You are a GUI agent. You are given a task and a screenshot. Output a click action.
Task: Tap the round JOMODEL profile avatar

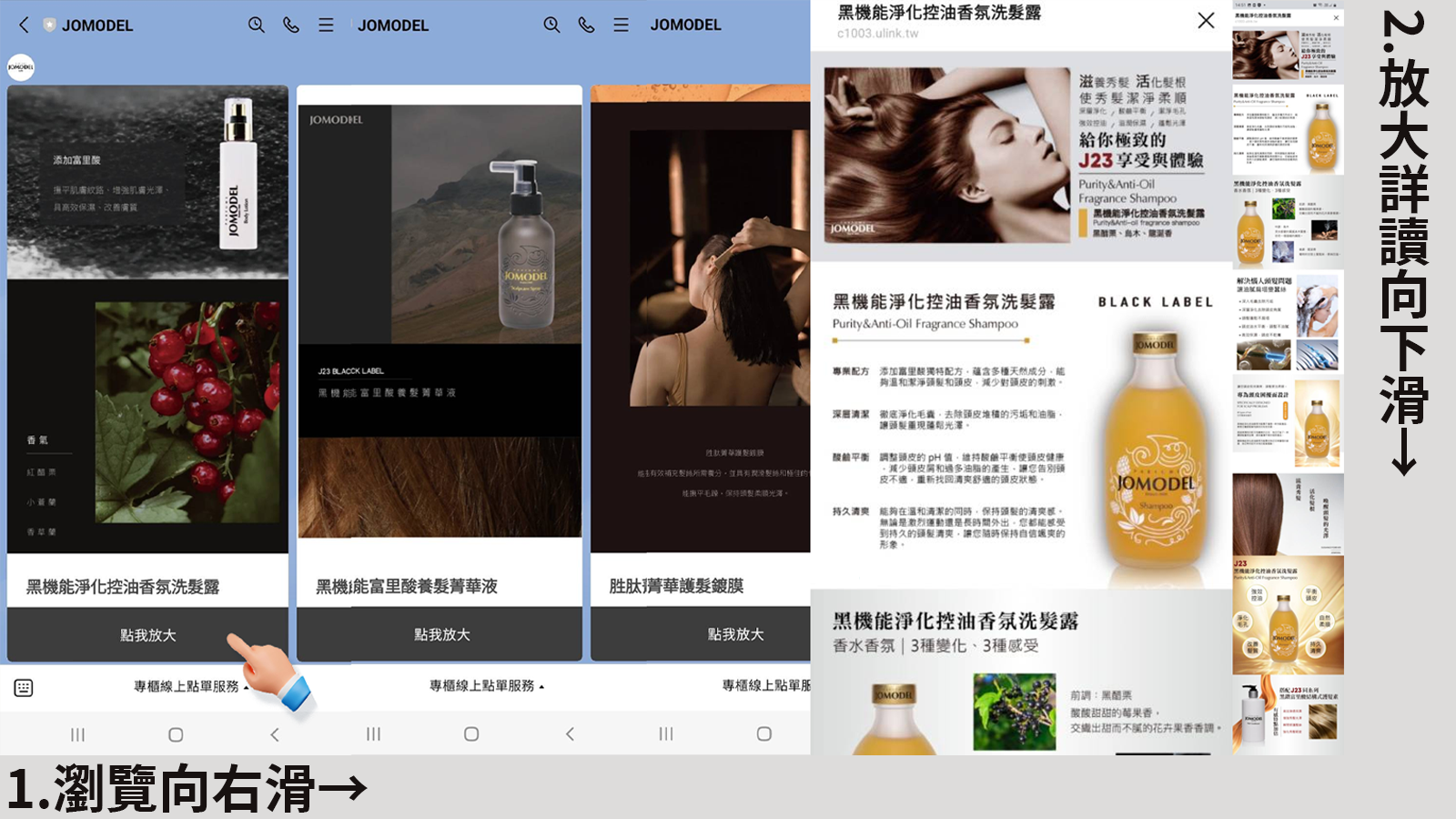tap(21, 67)
